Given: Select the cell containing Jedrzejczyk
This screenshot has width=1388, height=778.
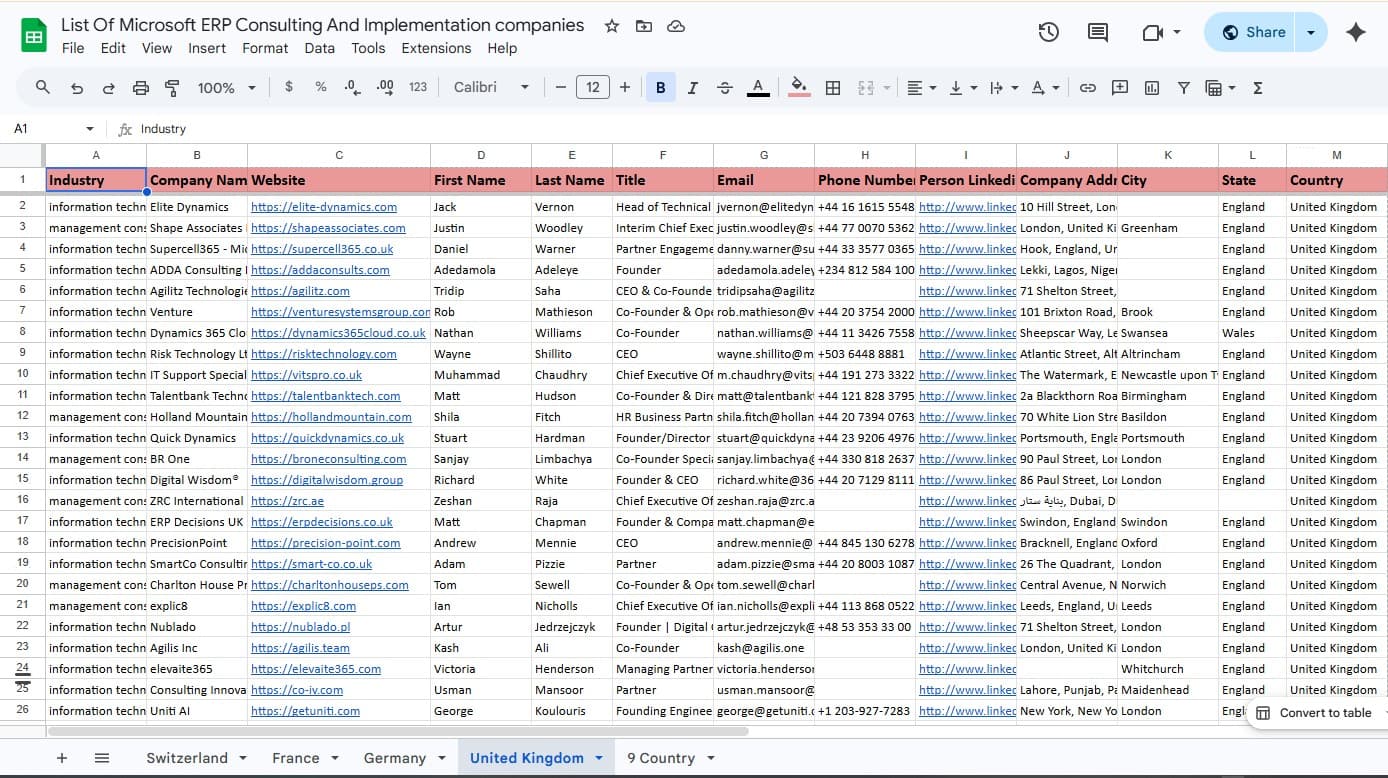Looking at the screenshot, I should tap(572, 627).
